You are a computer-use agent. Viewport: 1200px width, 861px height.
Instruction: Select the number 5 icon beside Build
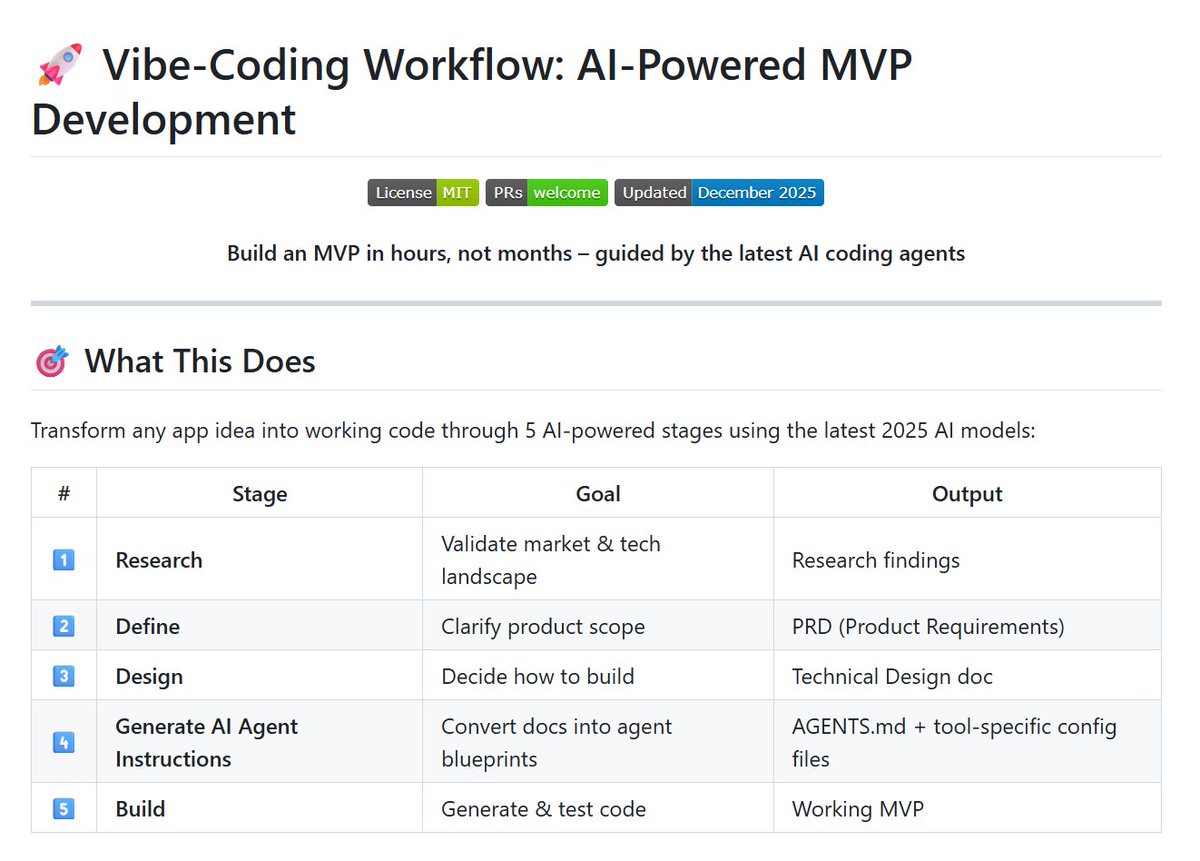(x=63, y=808)
